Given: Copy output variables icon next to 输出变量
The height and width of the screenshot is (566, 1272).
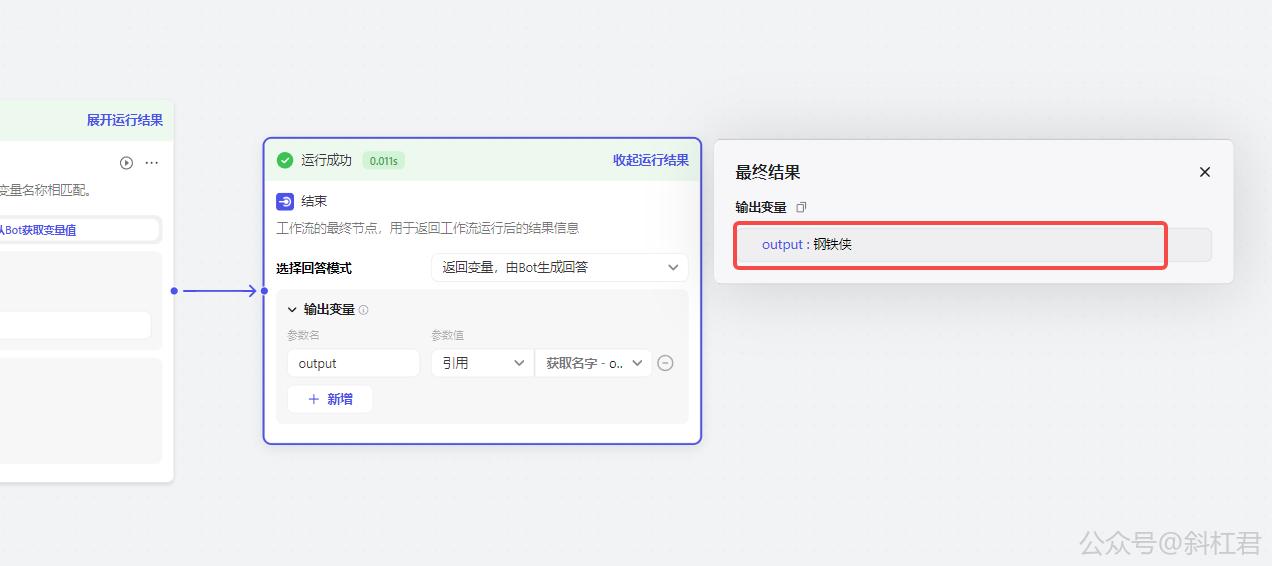Looking at the screenshot, I should (x=801, y=207).
